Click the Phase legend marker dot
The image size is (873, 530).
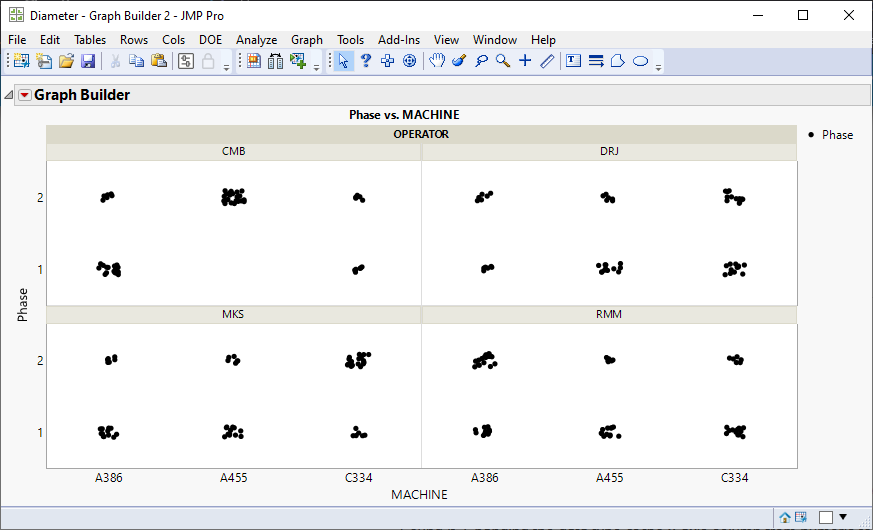tap(811, 135)
